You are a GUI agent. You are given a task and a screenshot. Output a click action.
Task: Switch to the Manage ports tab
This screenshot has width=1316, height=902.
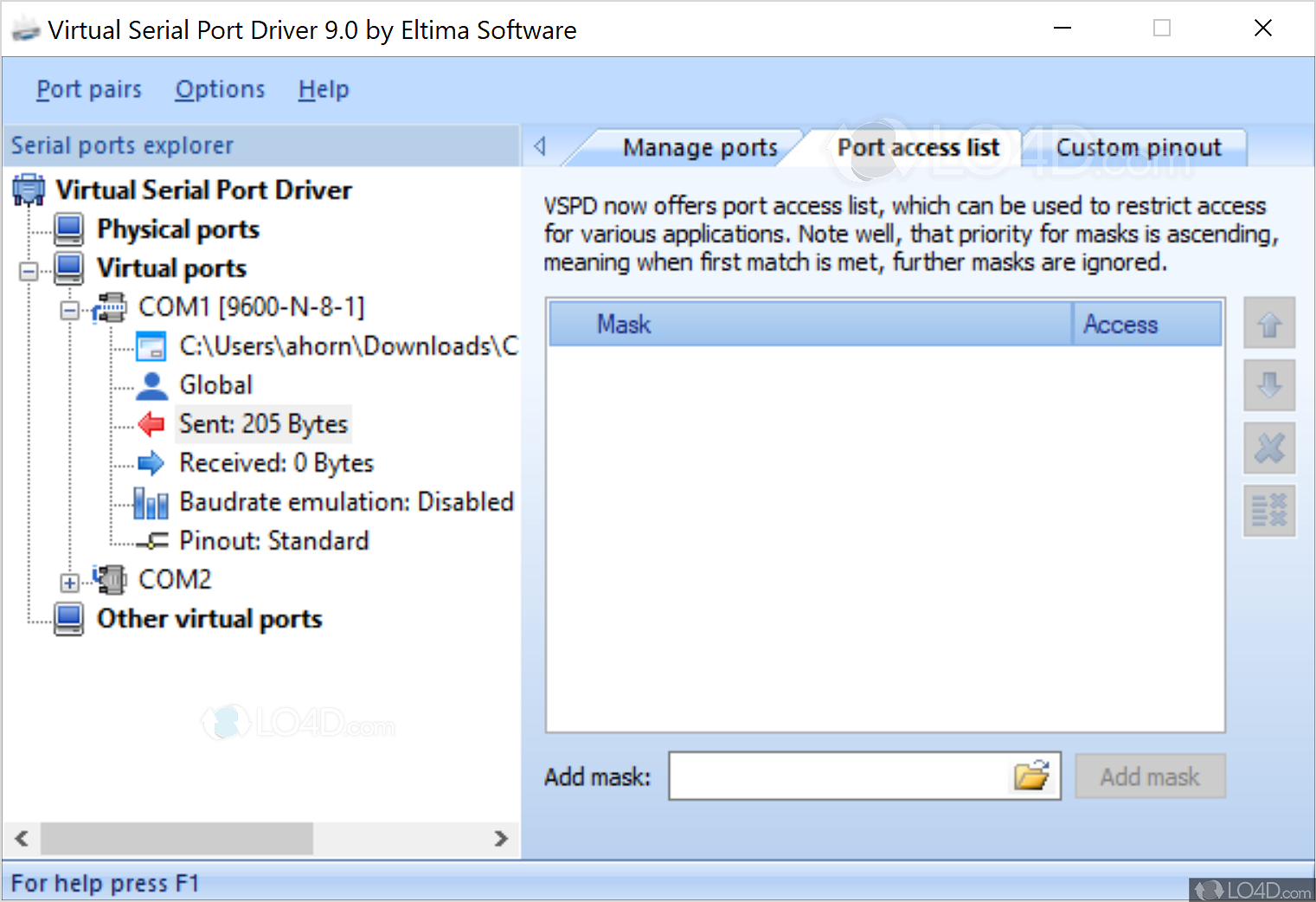coord(699,148)
